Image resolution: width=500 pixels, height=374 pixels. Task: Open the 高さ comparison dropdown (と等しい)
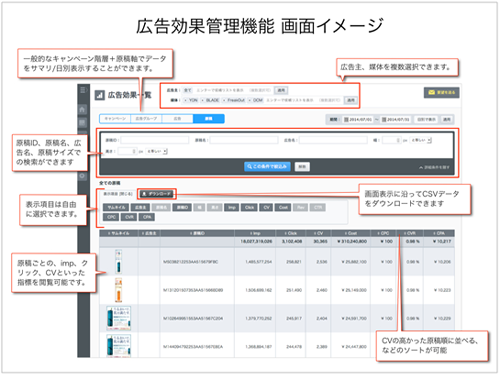pyautogui.click(x=156, y=151)
